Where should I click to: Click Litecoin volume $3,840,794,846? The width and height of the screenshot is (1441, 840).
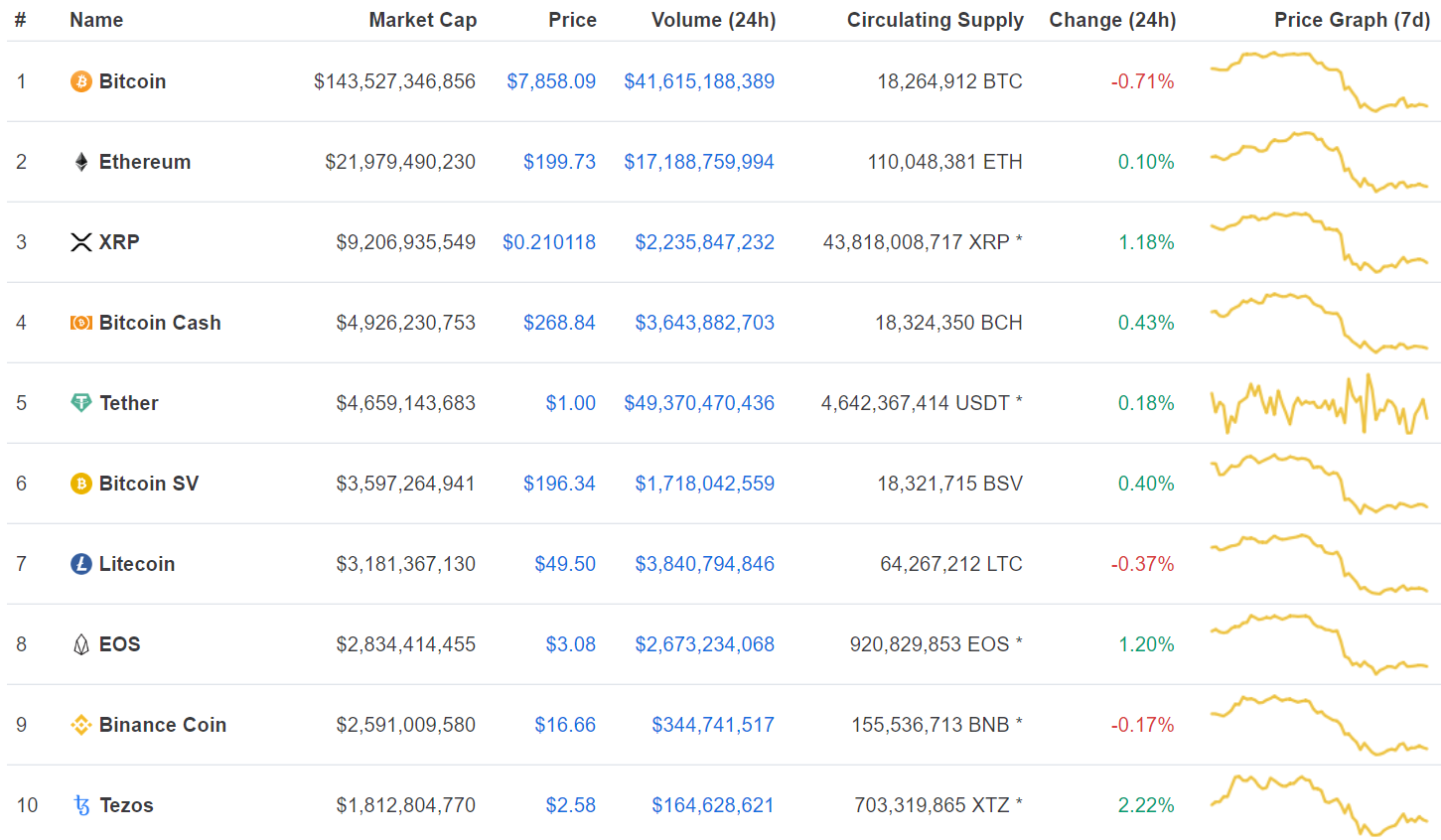705,564
